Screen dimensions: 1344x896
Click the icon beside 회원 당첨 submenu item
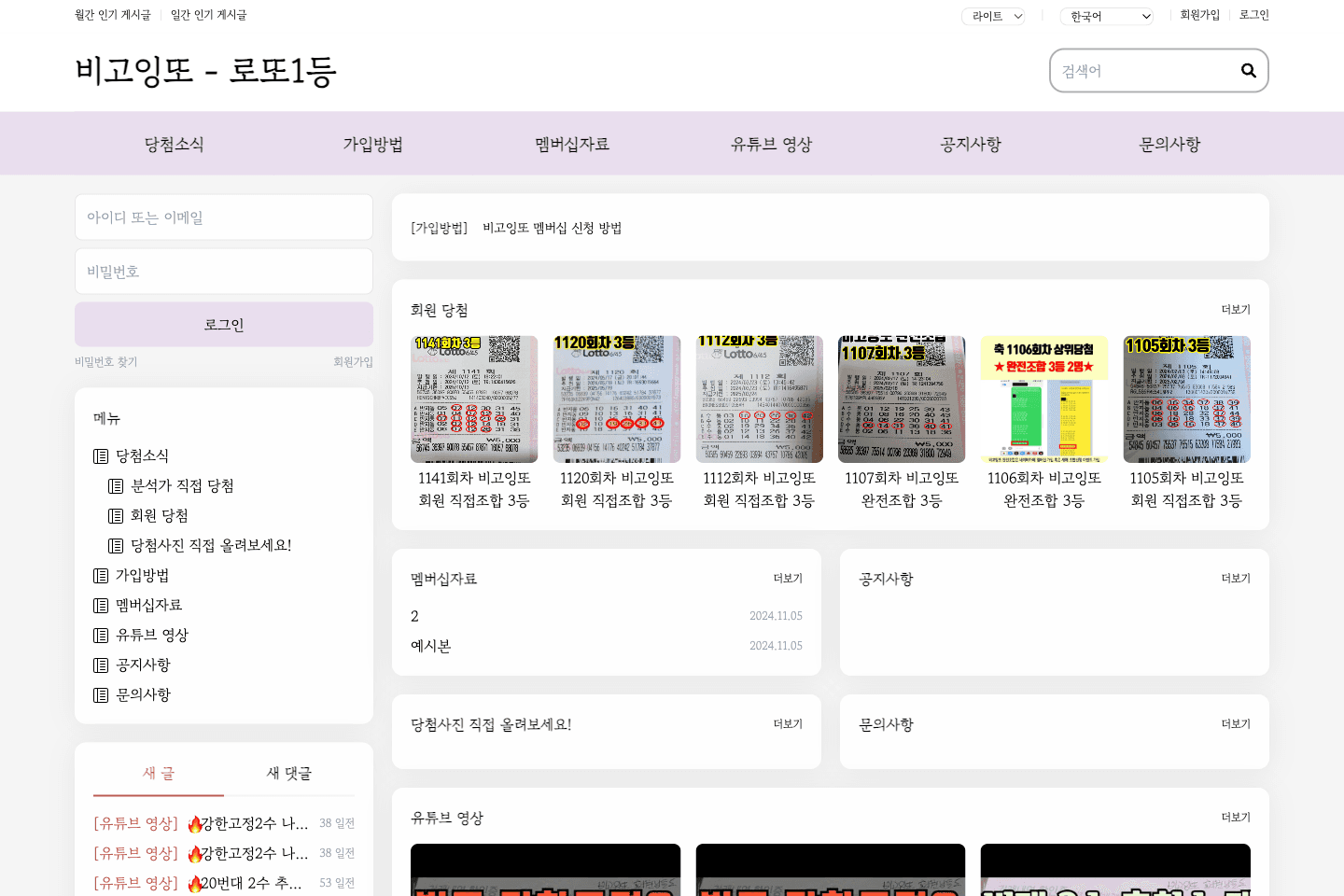118,515
